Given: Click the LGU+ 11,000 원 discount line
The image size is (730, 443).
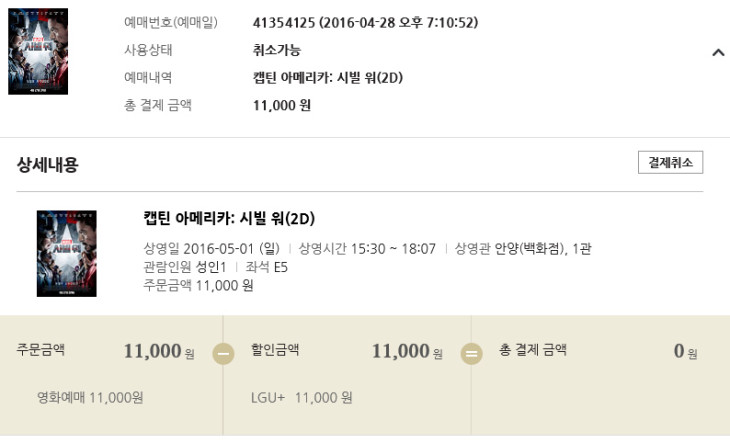Looking at the screenshot, I should [301, 398].
